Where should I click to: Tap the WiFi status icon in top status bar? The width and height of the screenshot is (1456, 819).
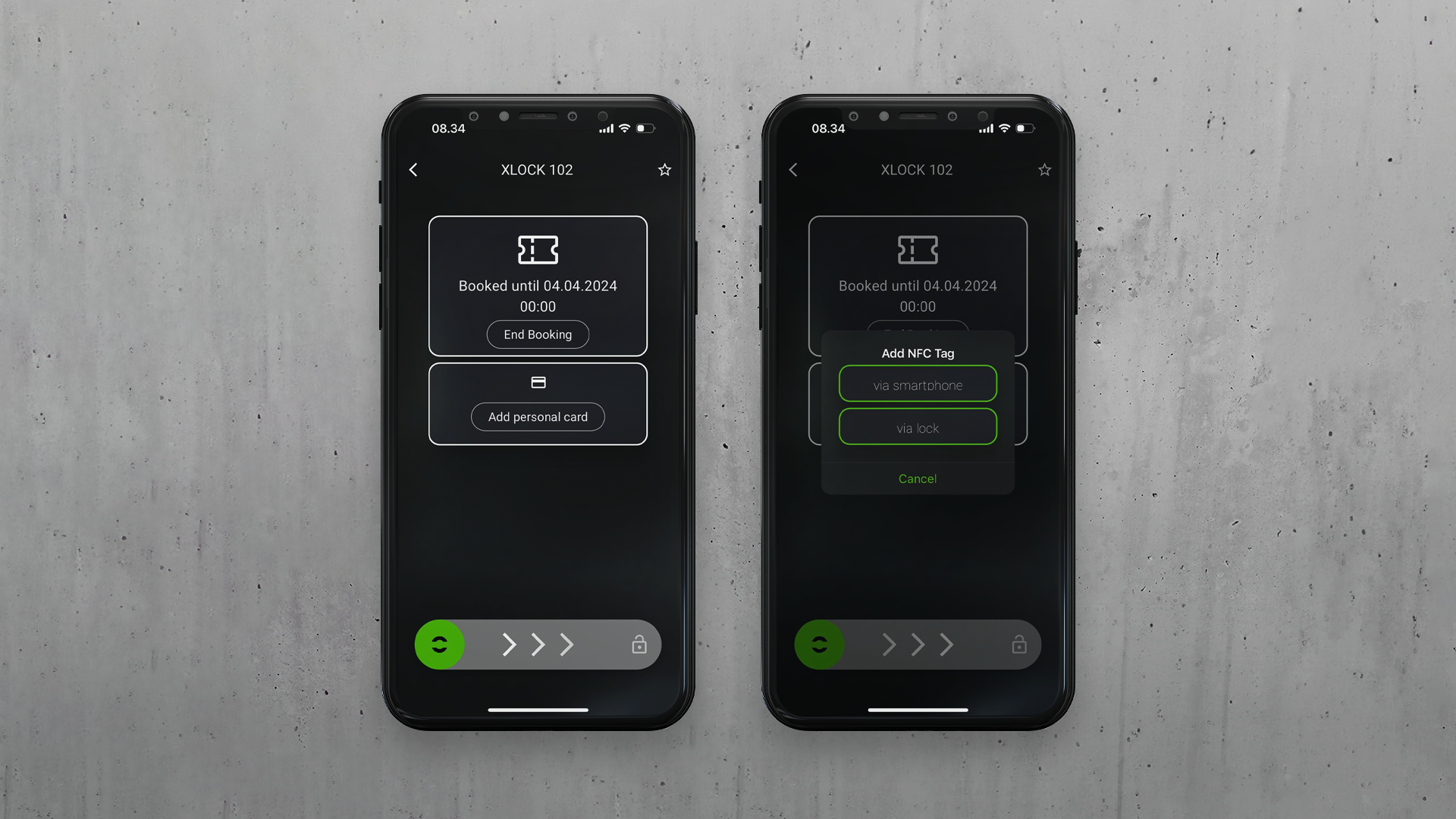coord(622,127)
